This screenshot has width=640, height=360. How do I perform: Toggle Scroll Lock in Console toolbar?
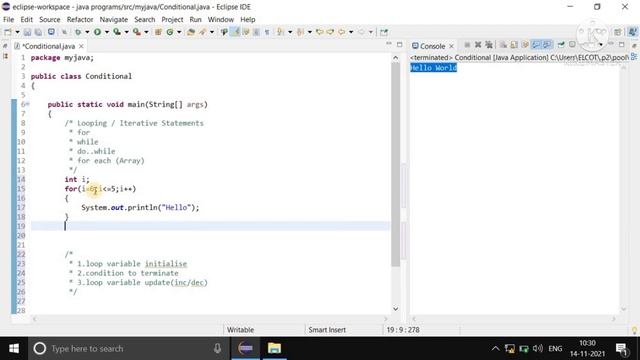coord(514,44)
